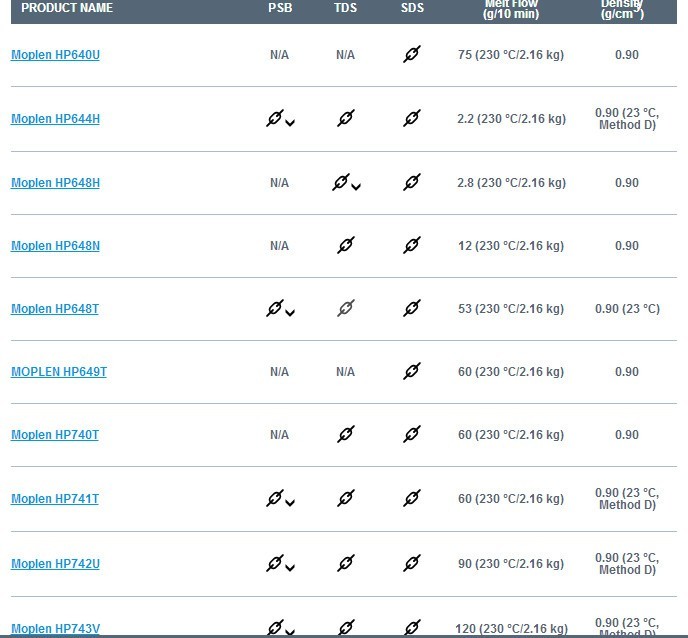
Task: Open the SDS link icon for Moplen HP640U
Action: click(x=412, y=54)
